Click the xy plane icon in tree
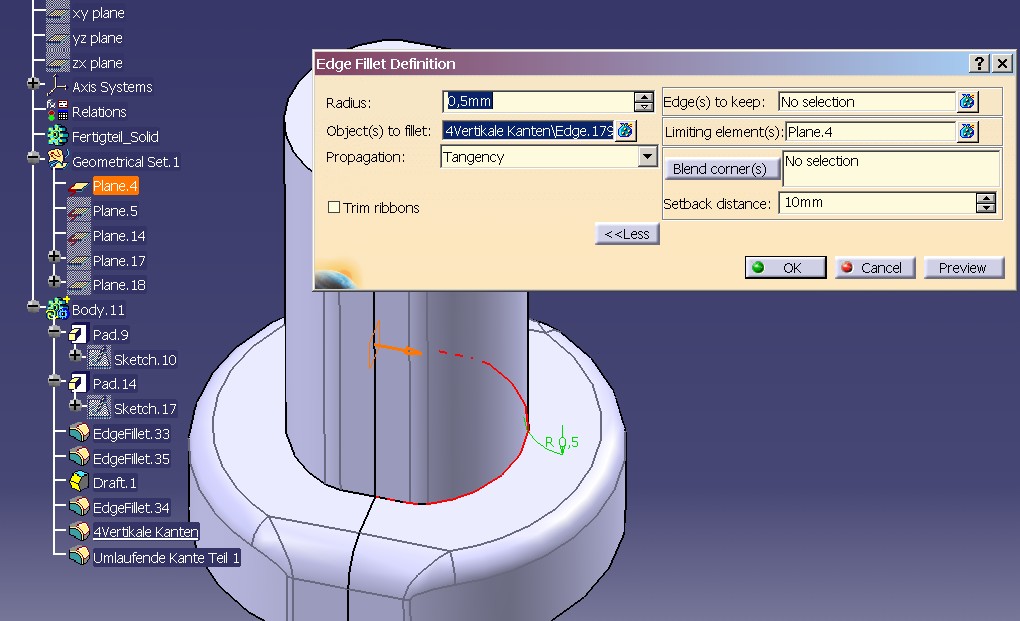Image resolution: width=1020 pixels, height=621 pixels. pos(57,13)
